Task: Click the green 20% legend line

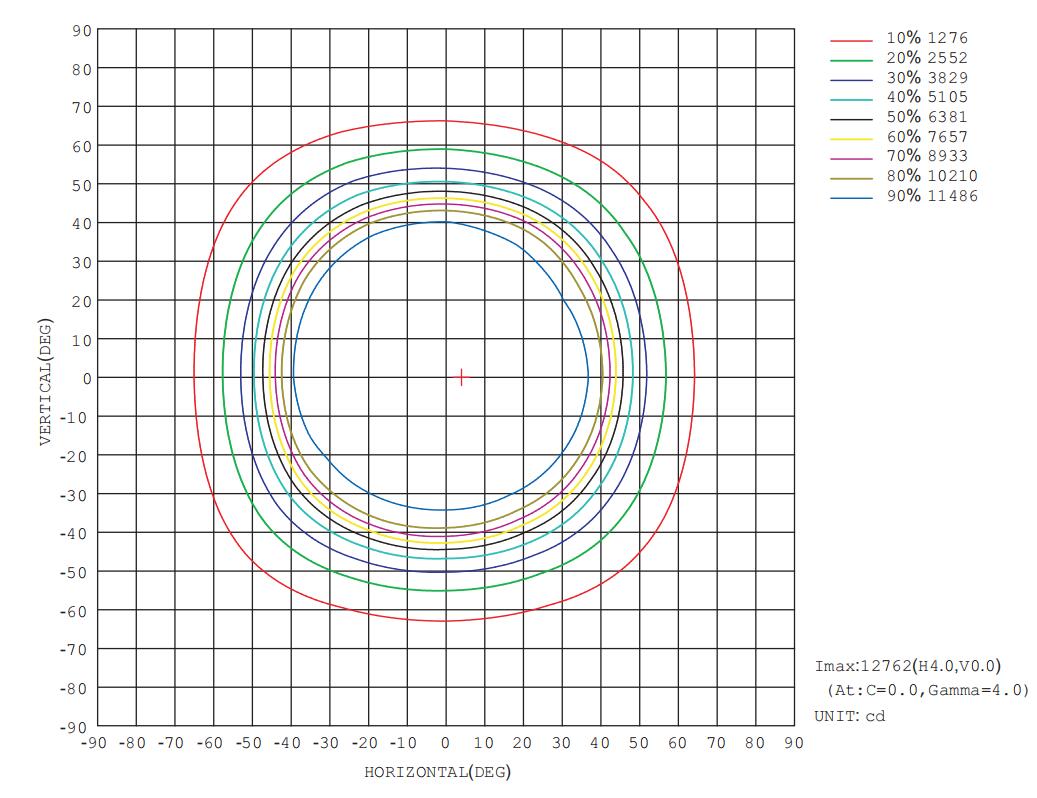Action: click(x=852, y=61)
